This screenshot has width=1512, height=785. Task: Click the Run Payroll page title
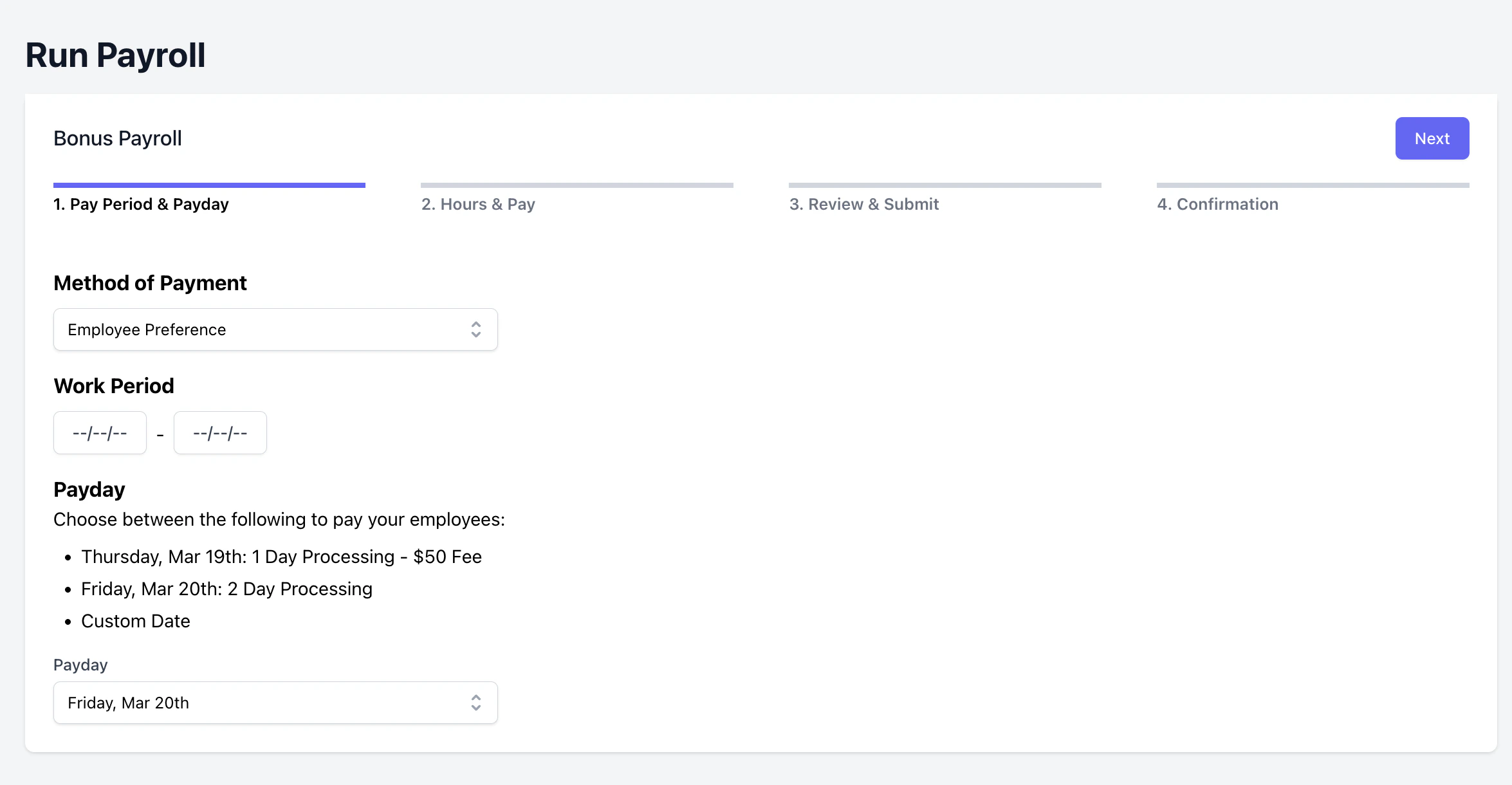click(115, 55)
